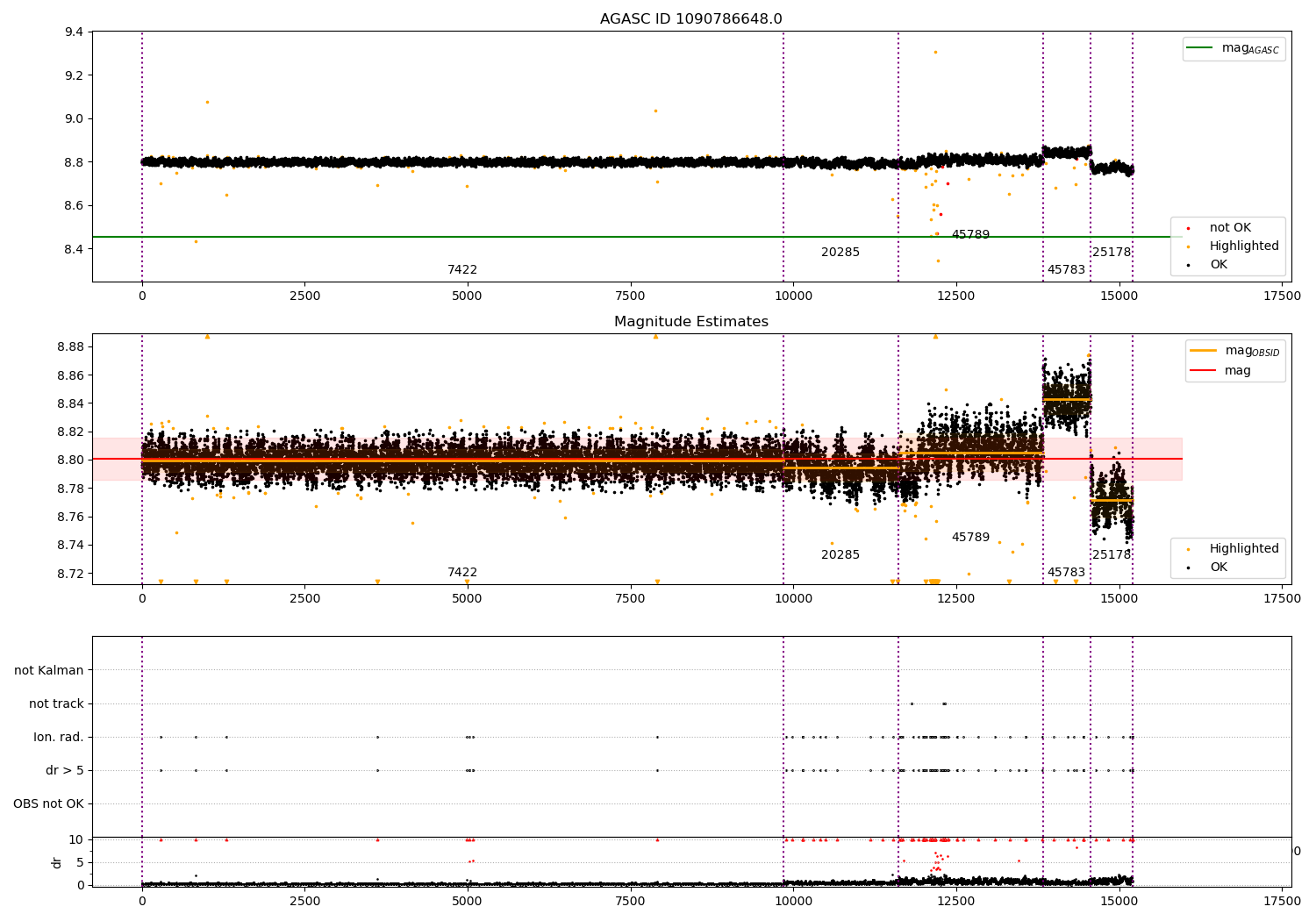Click 'Highlighted' in the Magnitude Estimates legend

point(1244,549)
